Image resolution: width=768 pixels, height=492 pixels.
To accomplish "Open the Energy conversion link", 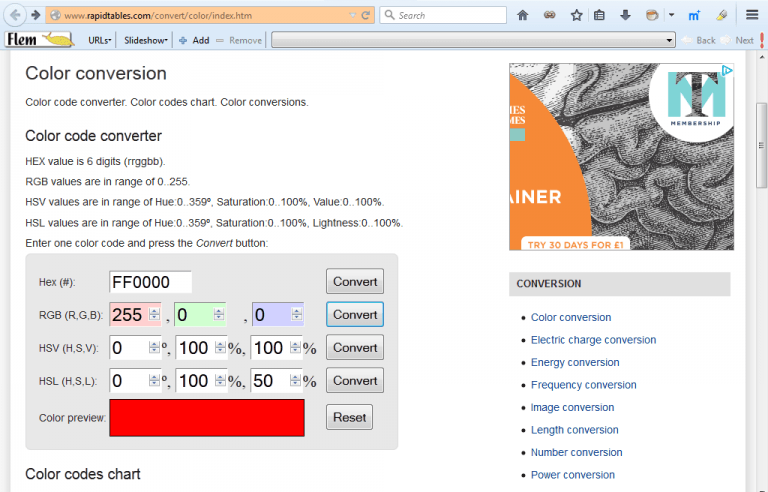I will [574, 362].
